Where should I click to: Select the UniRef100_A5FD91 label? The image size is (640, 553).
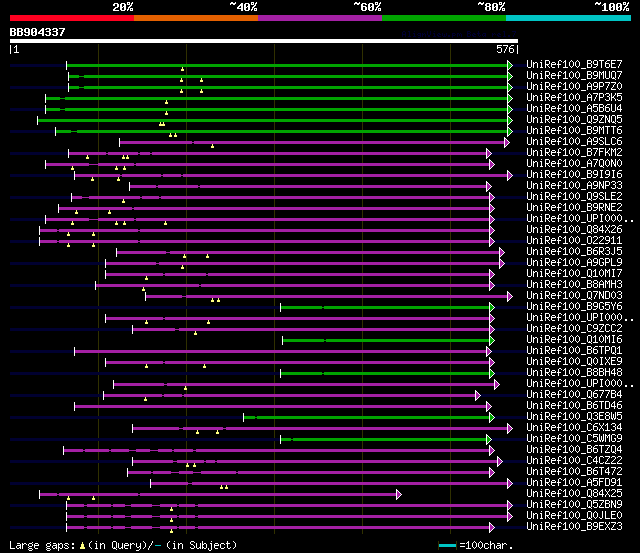point(574,483)
